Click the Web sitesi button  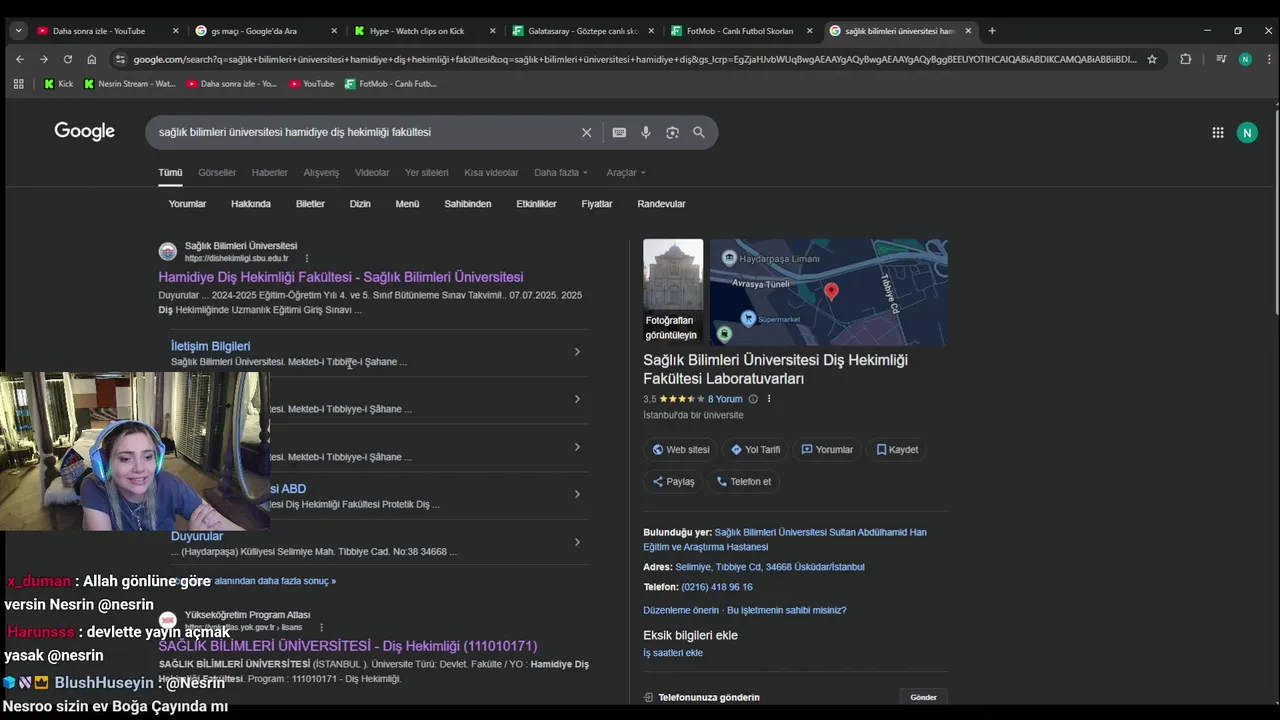[681, 450]
